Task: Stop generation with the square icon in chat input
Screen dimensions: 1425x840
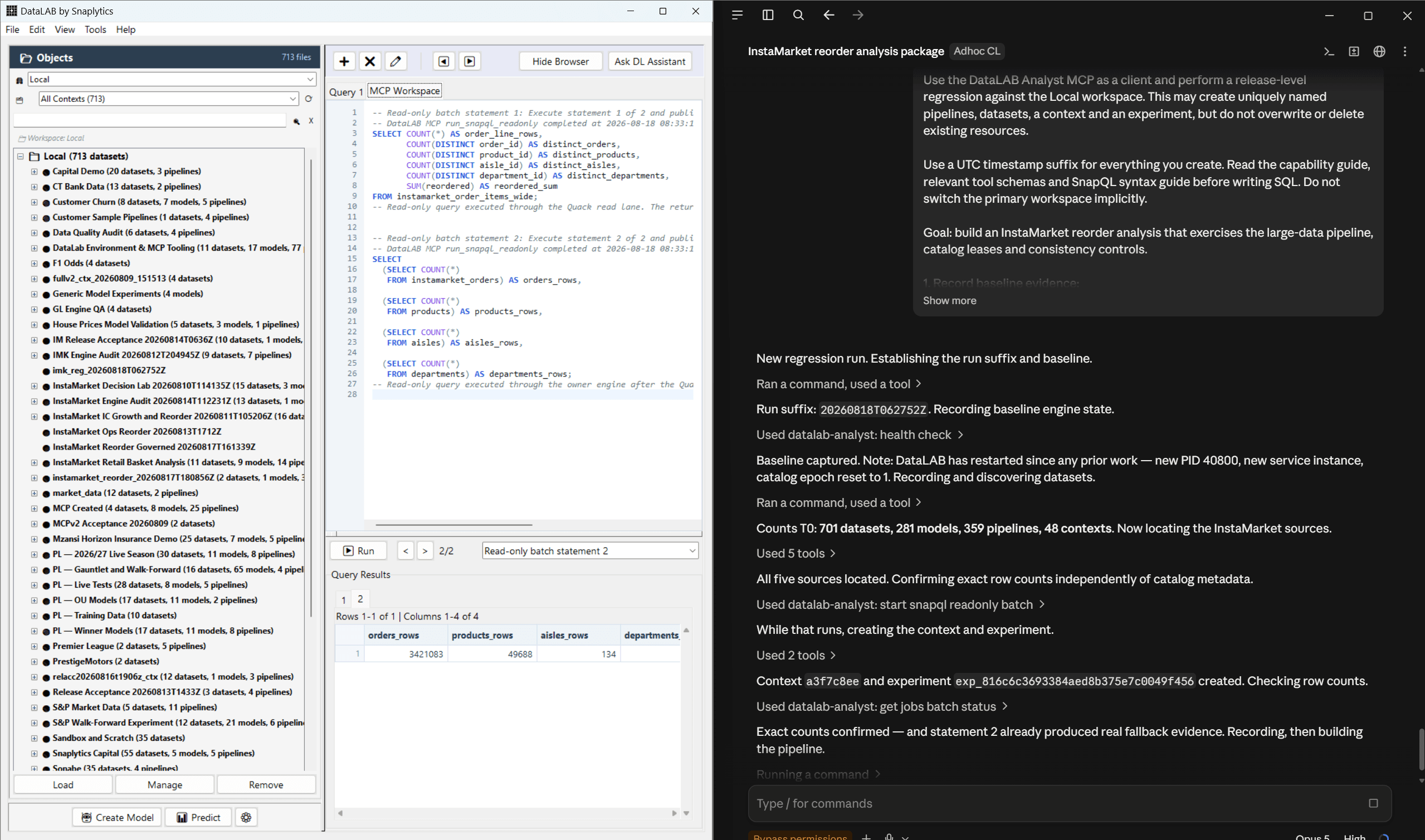Action: (x=1373, y=803)
